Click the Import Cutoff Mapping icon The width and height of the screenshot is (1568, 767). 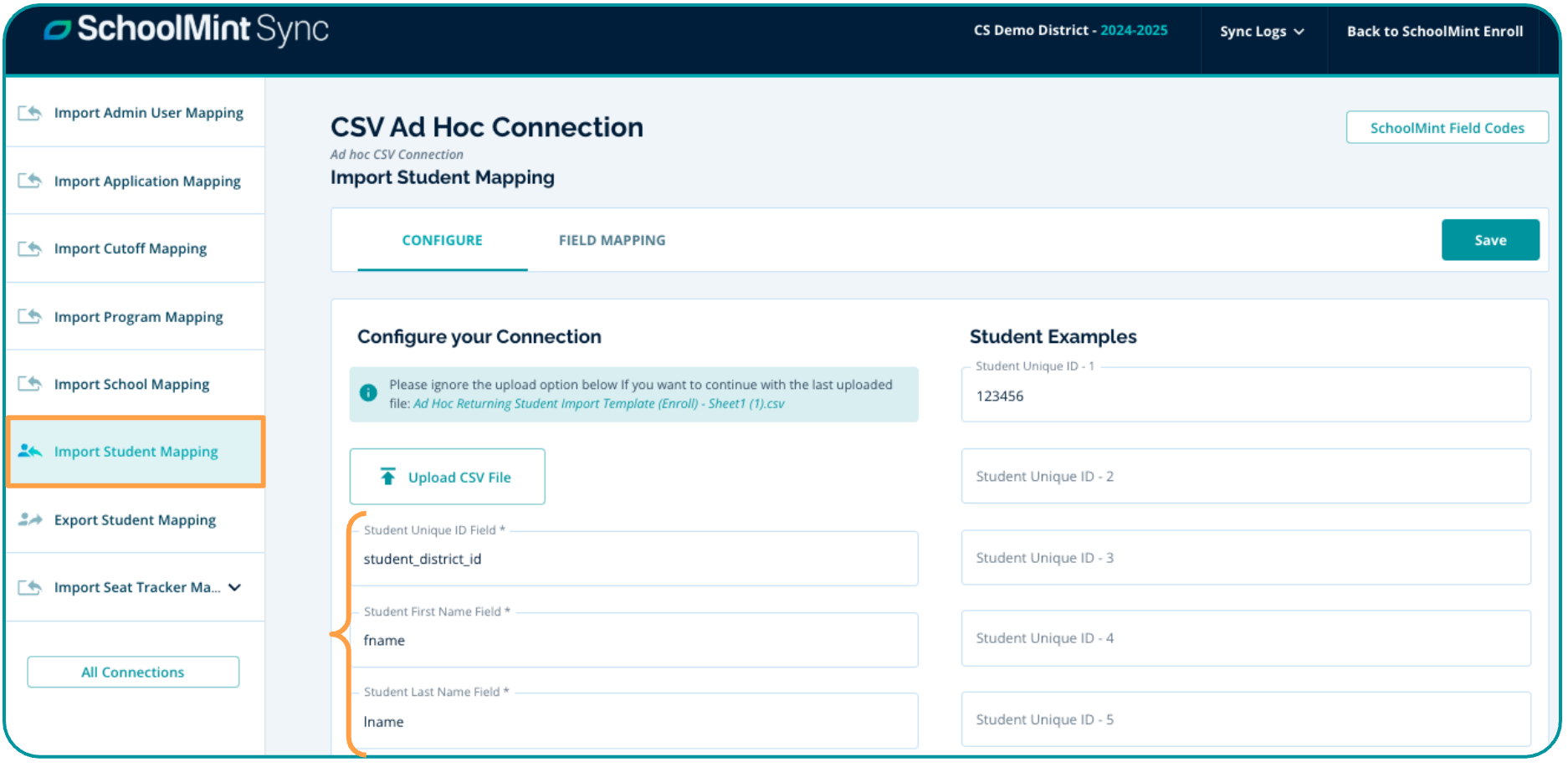tap(30, 248)
